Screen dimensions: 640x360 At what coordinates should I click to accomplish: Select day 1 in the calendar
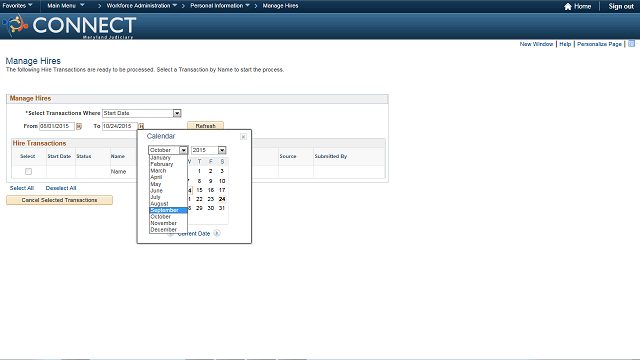coord(199,171)
